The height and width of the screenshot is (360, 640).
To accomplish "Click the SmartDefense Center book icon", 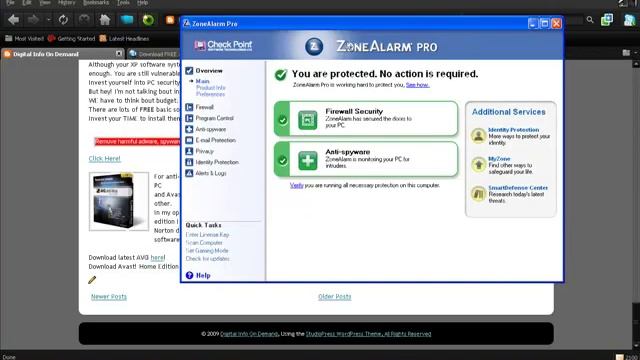I will coord(478,193).
